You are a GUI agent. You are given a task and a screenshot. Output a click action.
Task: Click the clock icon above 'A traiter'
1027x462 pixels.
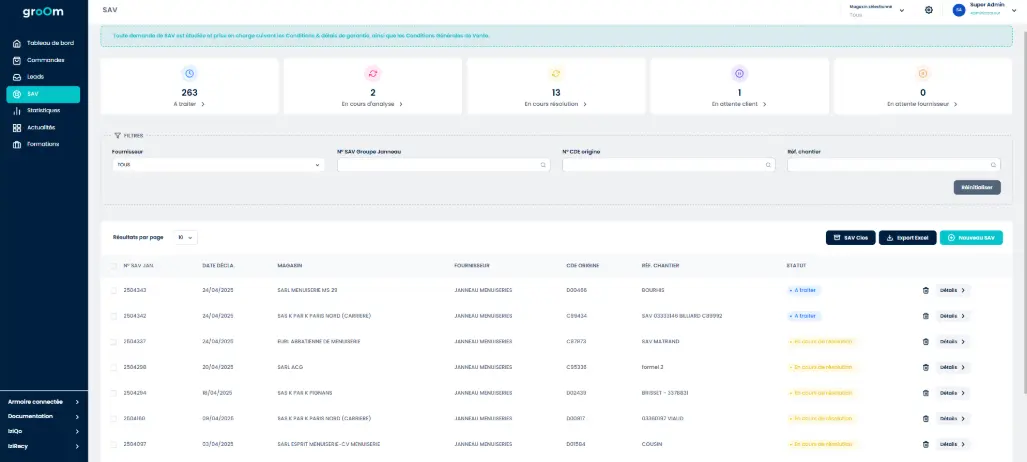tap(189, 73)
